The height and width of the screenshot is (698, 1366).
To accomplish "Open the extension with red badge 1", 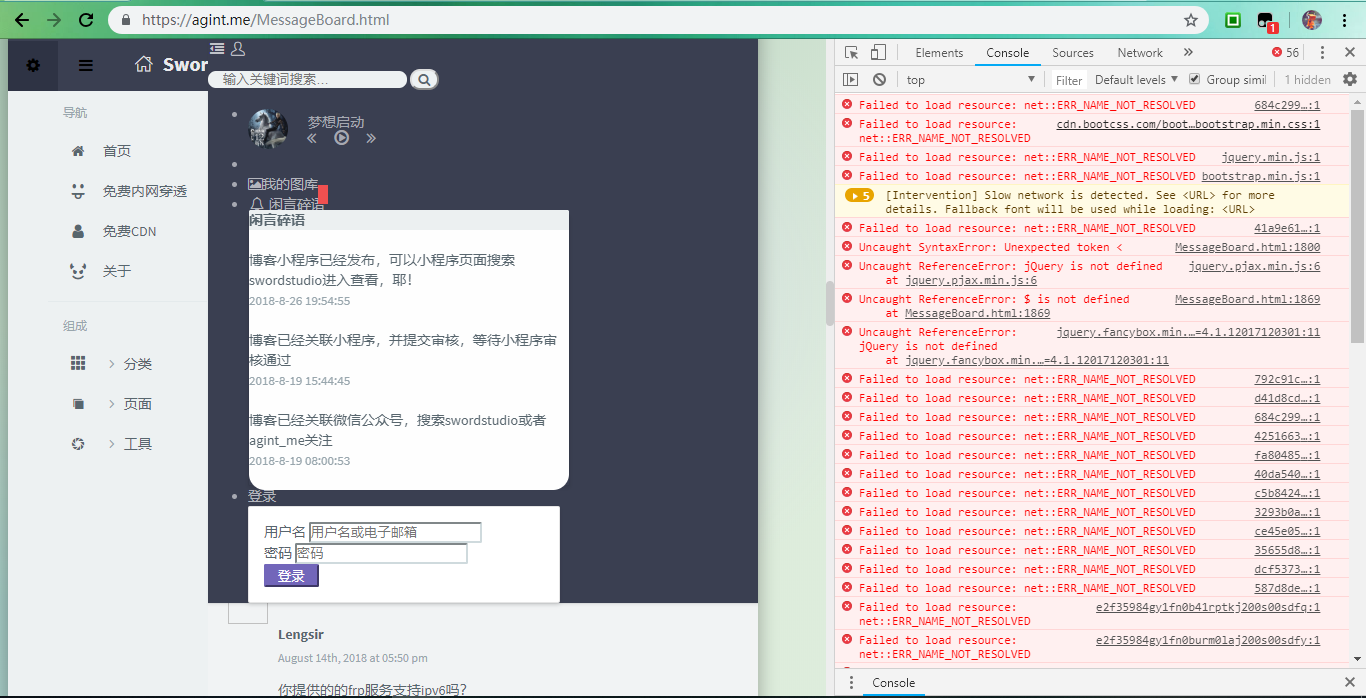I will [1267, 21].
